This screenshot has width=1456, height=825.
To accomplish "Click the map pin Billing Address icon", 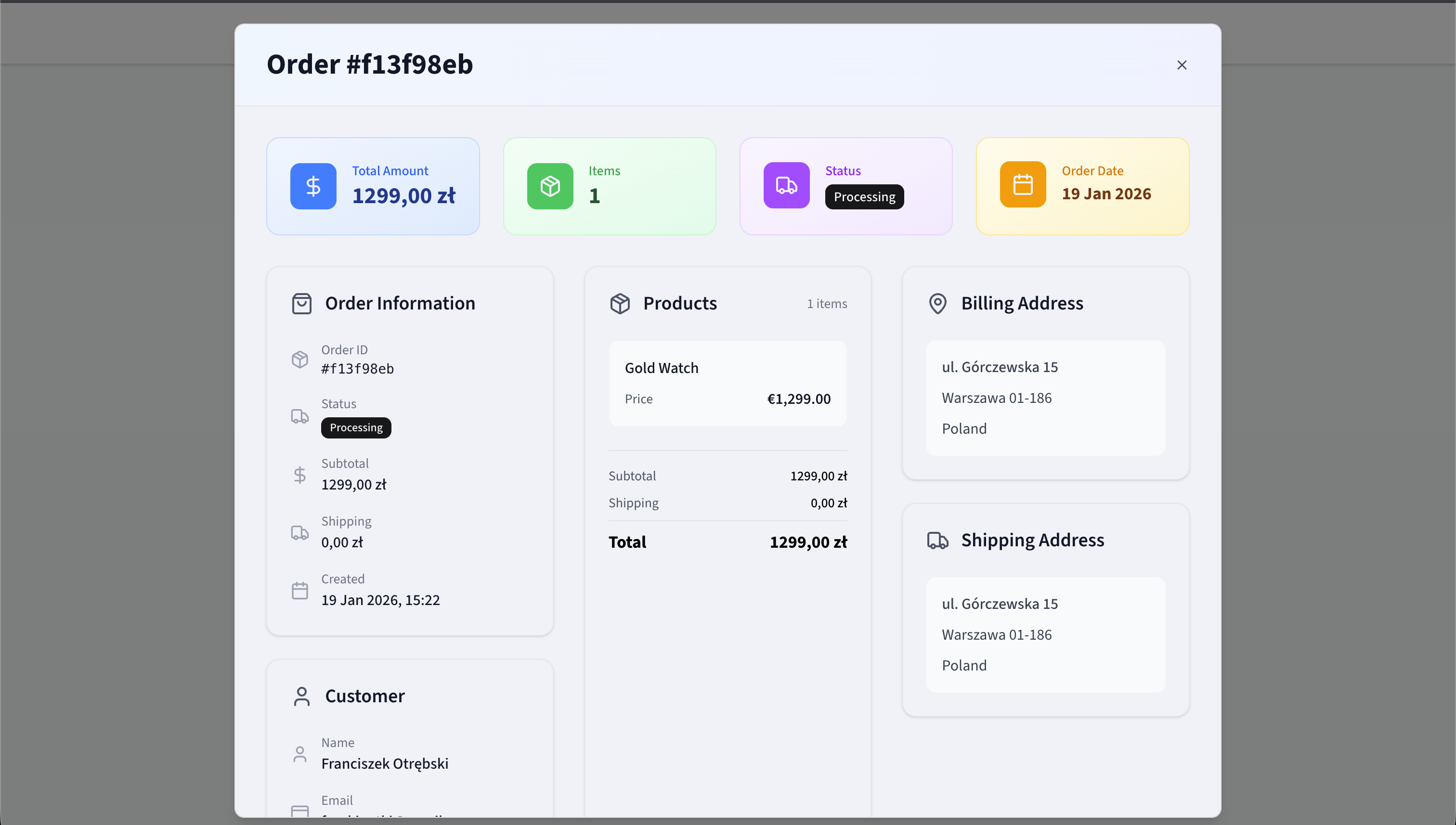I will [x=937, y=304].
